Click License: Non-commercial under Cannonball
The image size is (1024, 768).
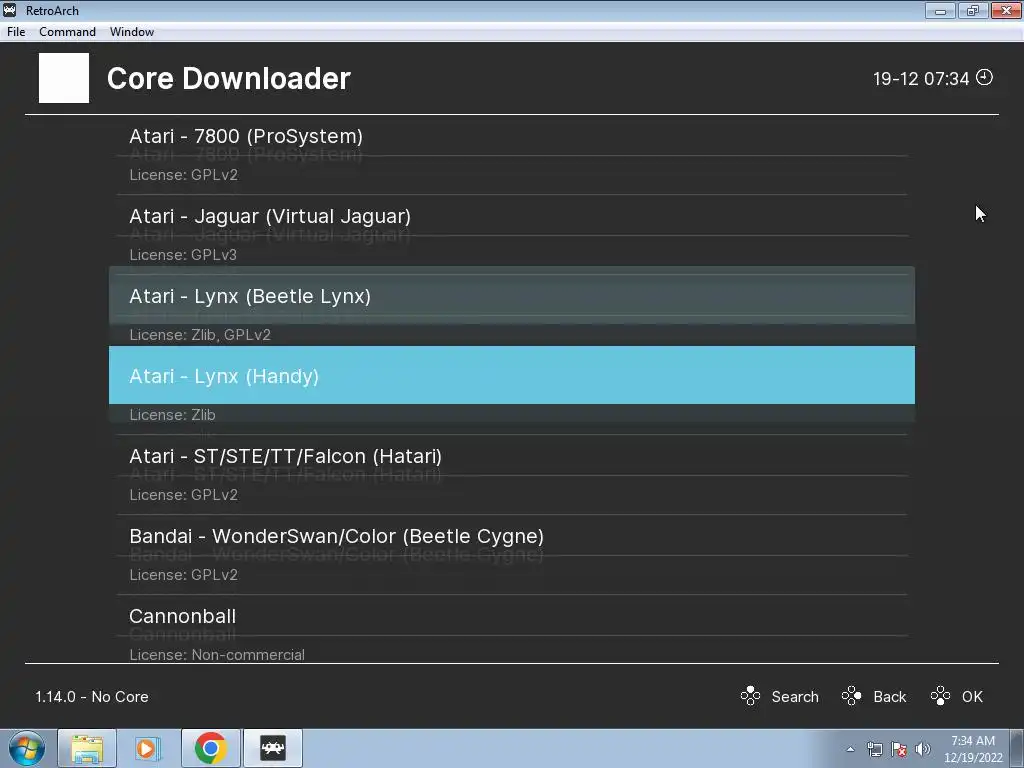tap(217, 654)
